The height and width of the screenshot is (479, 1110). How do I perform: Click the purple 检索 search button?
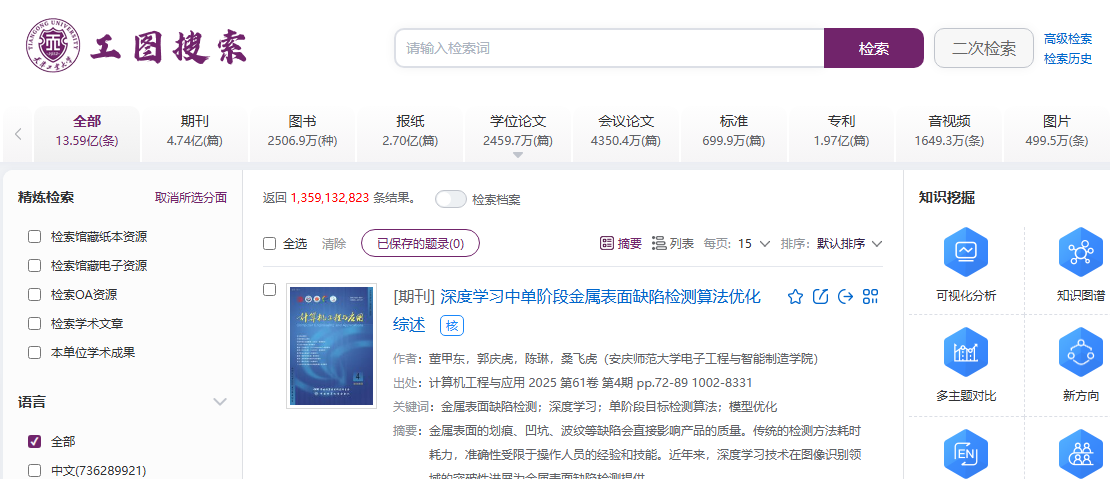[873, 48]
